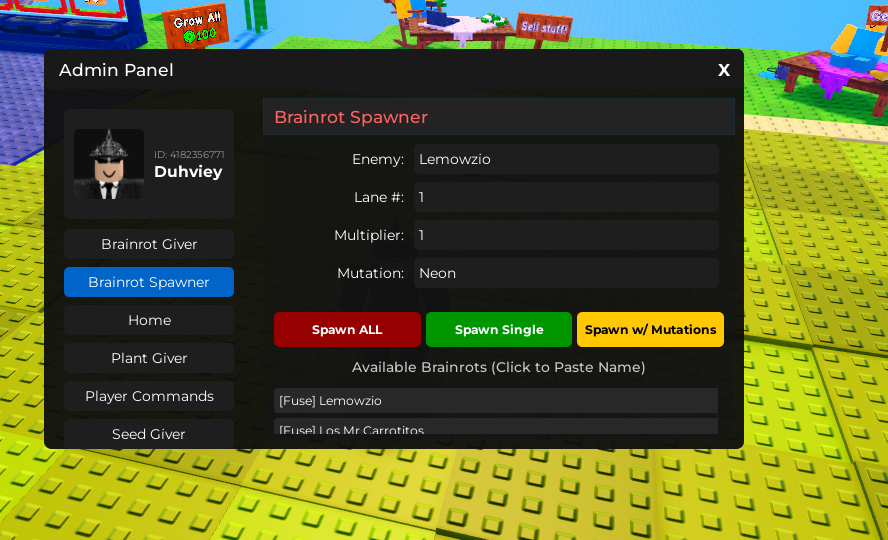
Task: Click the Multiplier input field
Action: coord(566,235)
